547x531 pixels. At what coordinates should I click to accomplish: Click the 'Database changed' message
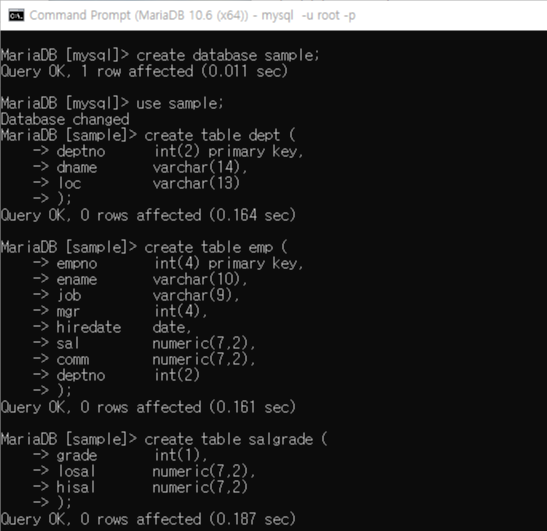coord(65,120)
